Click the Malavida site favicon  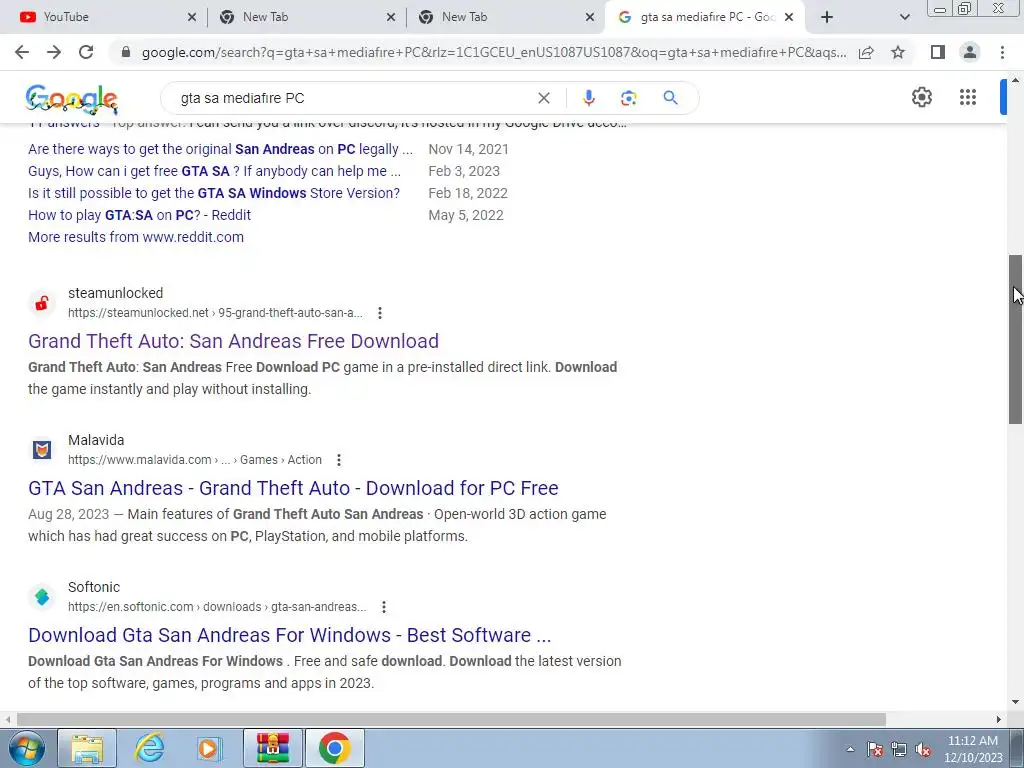[x=42, y=450]
